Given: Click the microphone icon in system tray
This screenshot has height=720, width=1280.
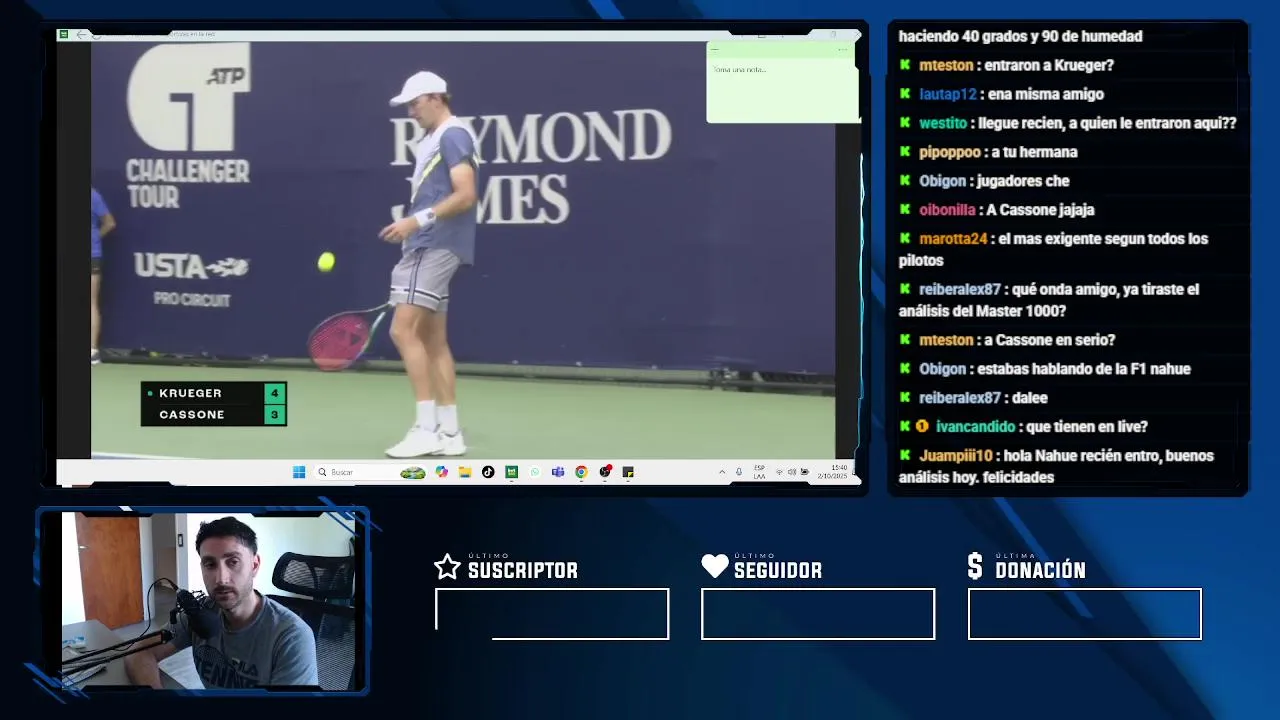Looking at the screenshot, I should coord(739,472).
